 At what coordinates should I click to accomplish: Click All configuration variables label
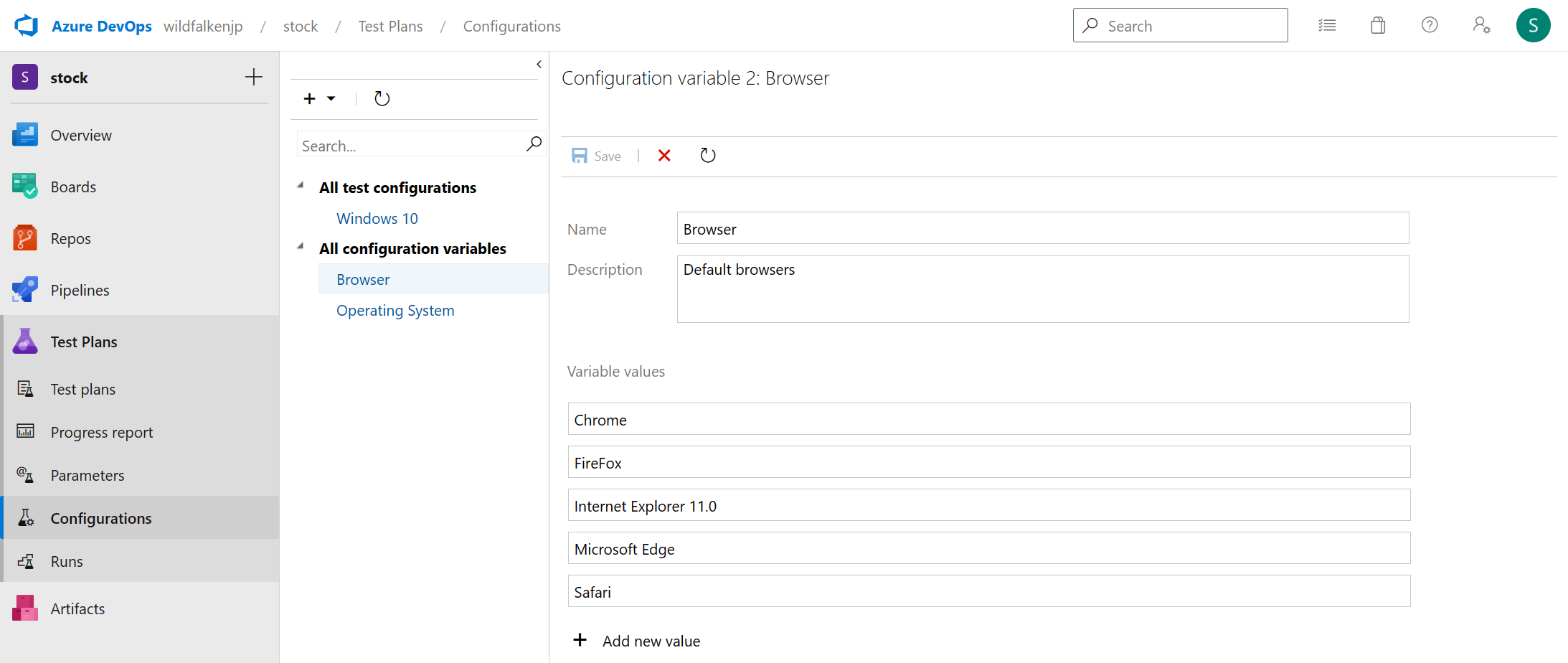[x=412, y=248]
